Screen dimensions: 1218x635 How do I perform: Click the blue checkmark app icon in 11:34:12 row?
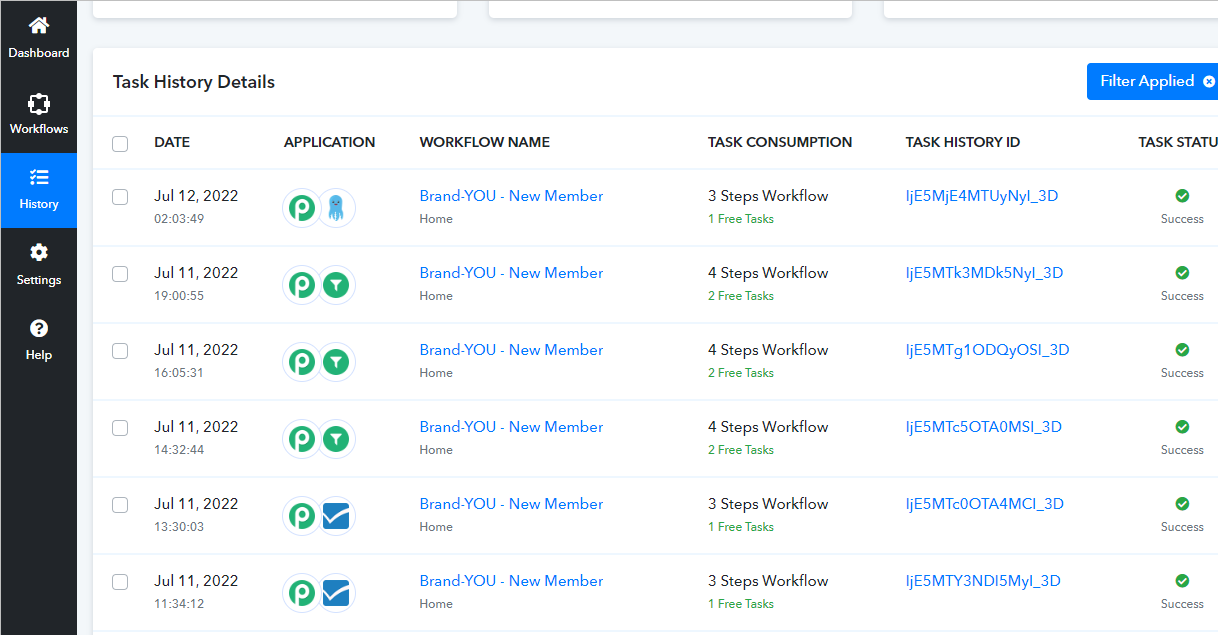click(x=337, y=593)
